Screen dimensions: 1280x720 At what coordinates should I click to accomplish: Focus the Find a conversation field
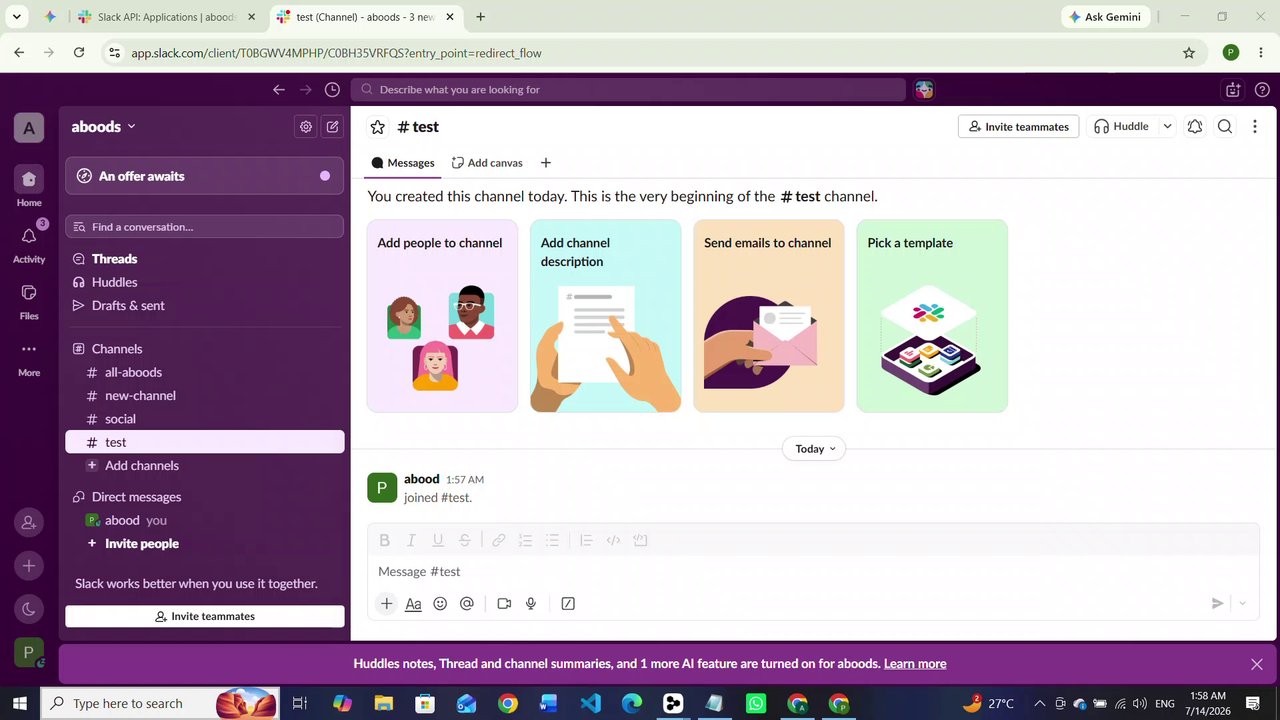click(204, 227)
